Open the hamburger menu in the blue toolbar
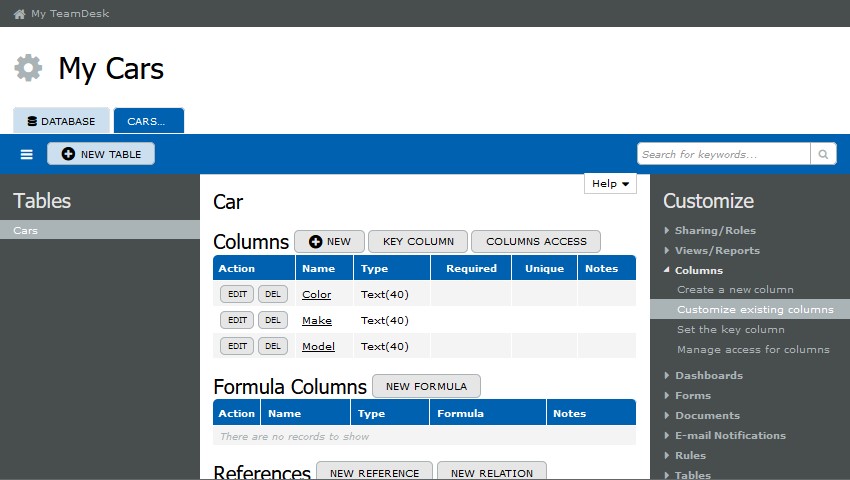 pos(27,154)
